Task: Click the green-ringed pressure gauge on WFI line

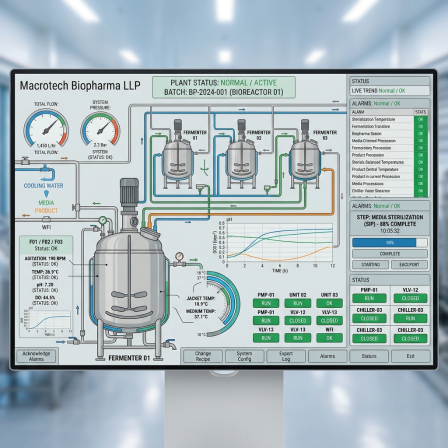Action: click(103, 220)
